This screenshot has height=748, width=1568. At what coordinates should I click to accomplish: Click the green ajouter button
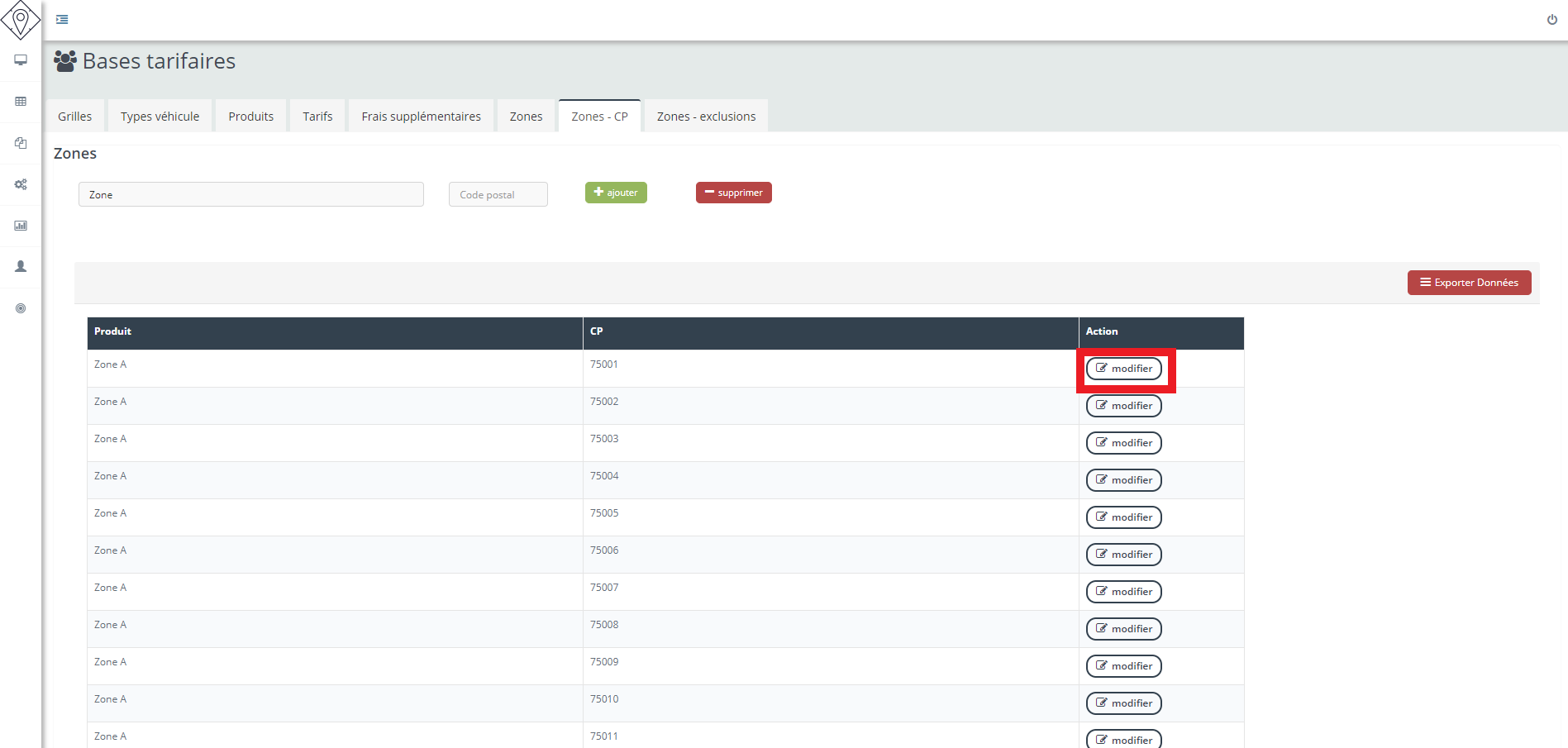coord(616,193)
